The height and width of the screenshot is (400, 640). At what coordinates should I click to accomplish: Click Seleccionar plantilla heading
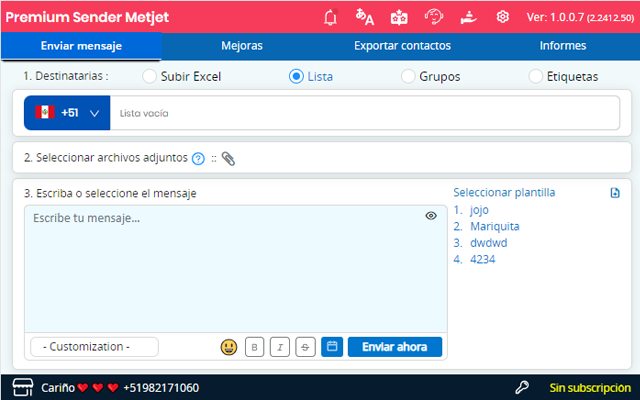(x=504, y=193)
